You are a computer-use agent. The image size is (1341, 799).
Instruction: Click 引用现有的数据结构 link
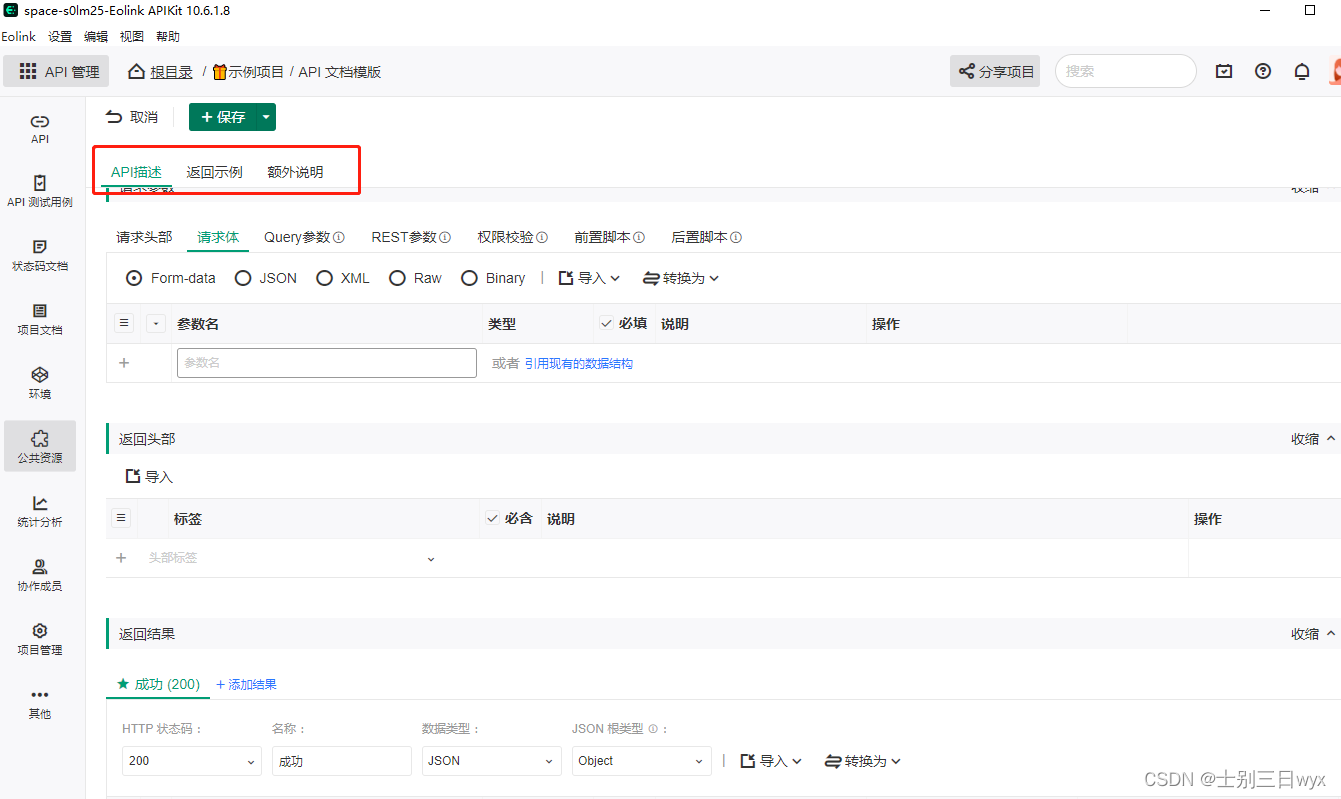579,364
